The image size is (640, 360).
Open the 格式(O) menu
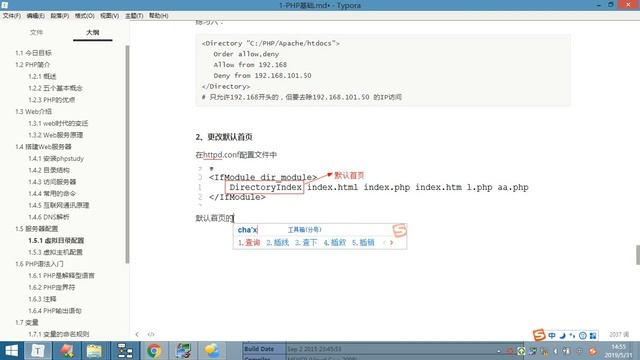click(x=84, y=16)
